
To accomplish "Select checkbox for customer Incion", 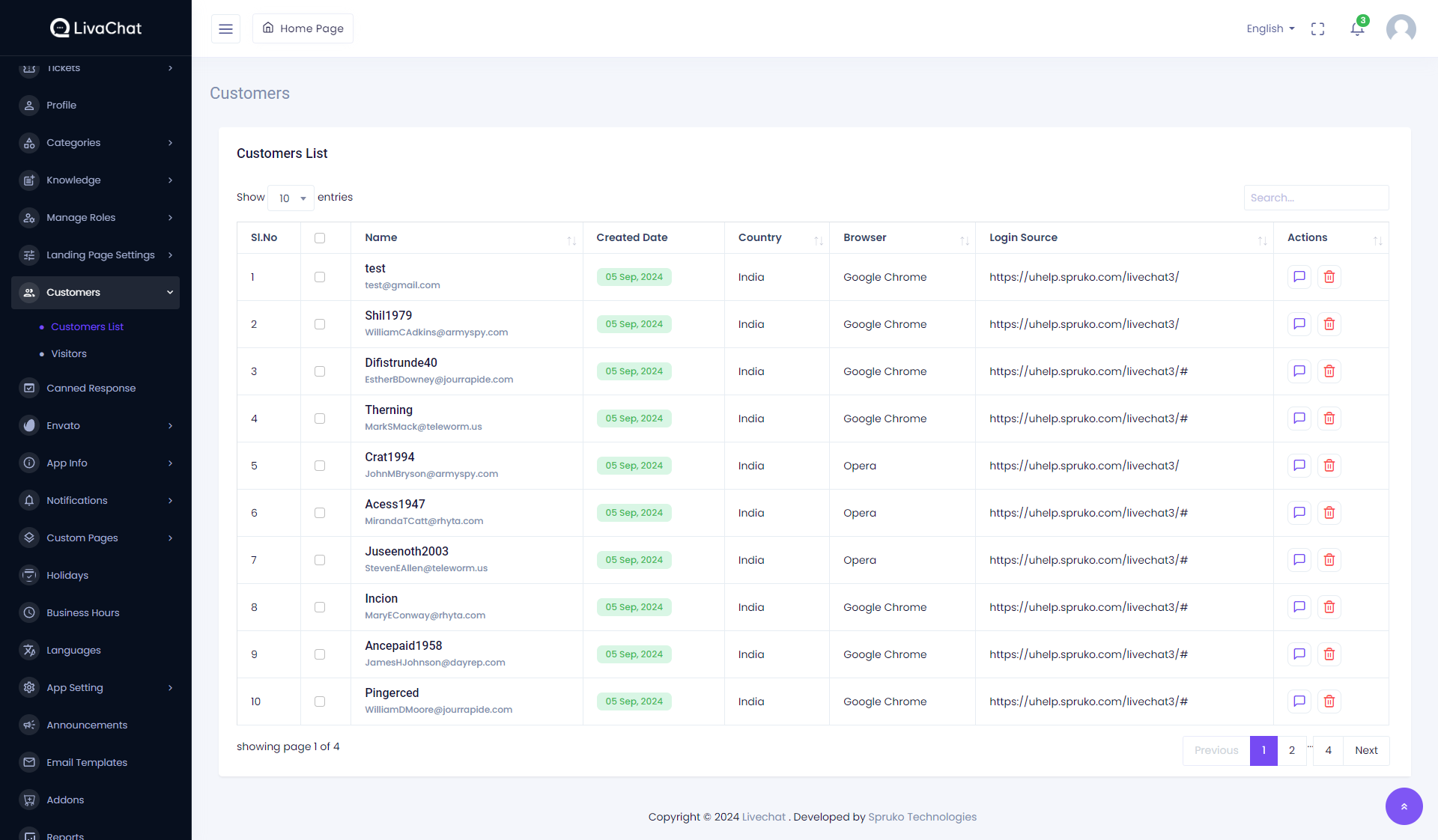I will 320,607.
